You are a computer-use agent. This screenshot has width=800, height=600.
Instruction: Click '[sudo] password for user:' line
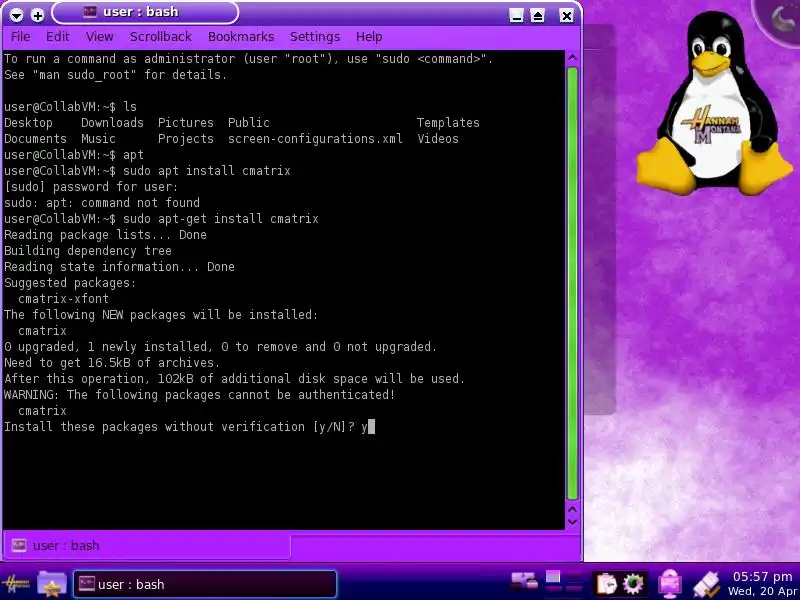[x=91, y=187]
